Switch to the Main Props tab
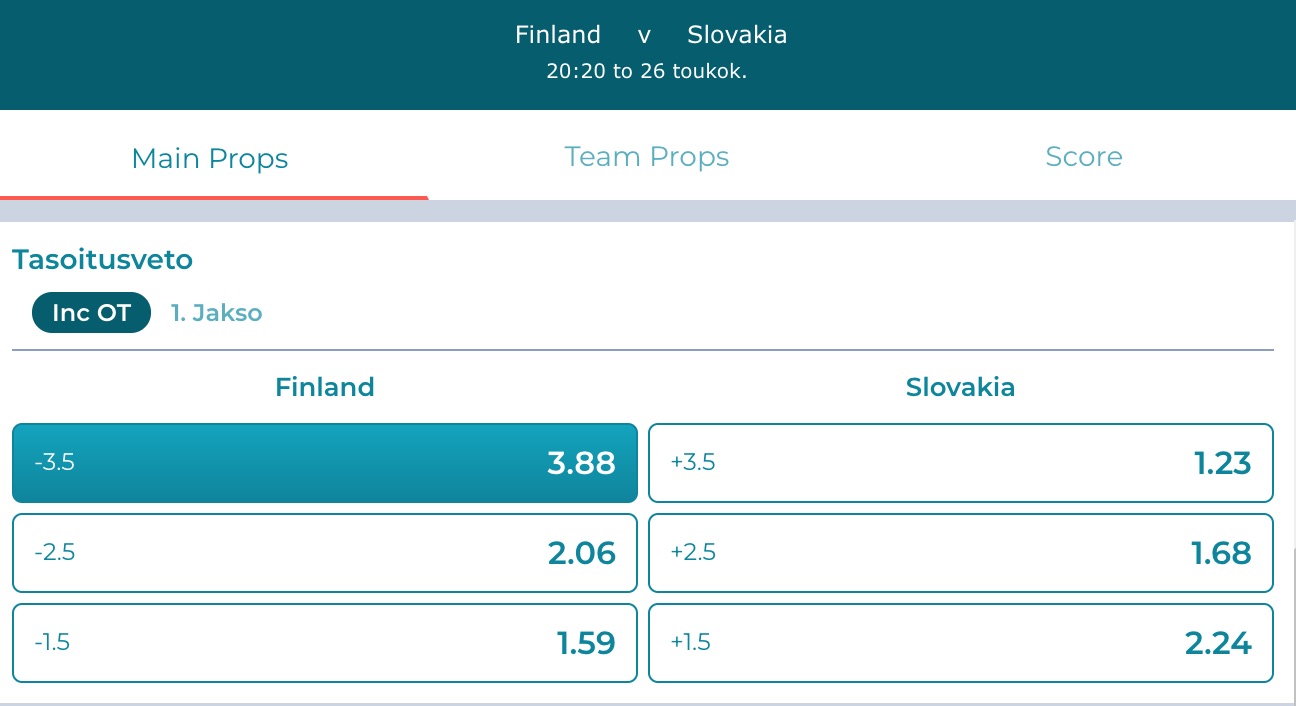 point(210,158)
